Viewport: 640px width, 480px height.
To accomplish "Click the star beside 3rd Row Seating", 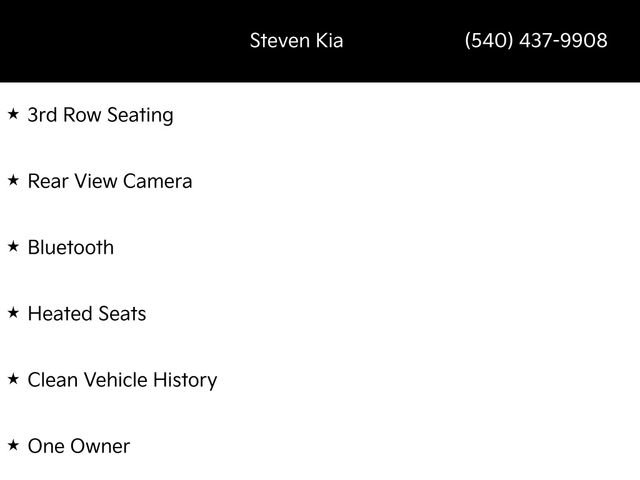I will (13, 114).
